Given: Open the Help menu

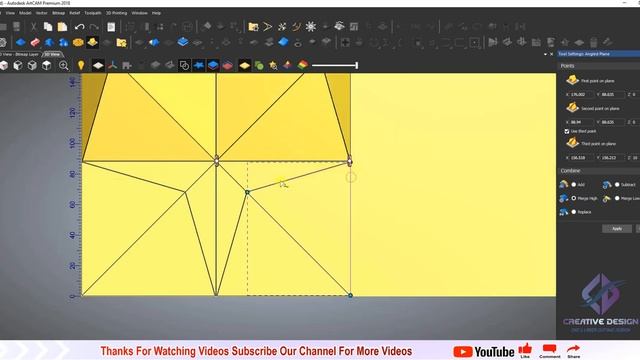Looking at the screenshot, I should click(156, 13).
